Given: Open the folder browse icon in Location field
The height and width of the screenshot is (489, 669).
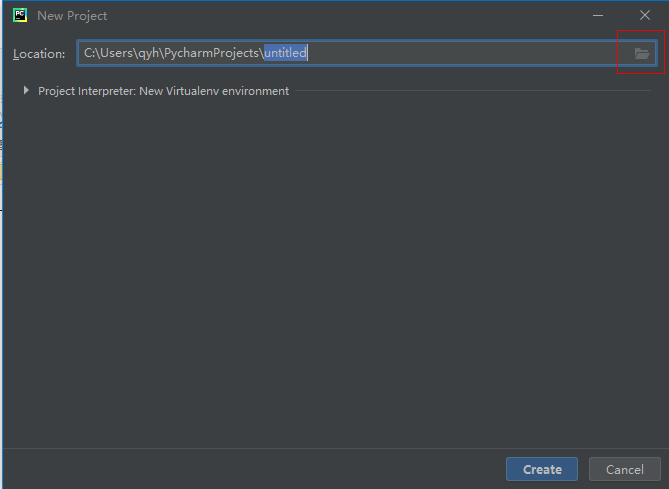Looking at the screenshot, I should 642,53.
